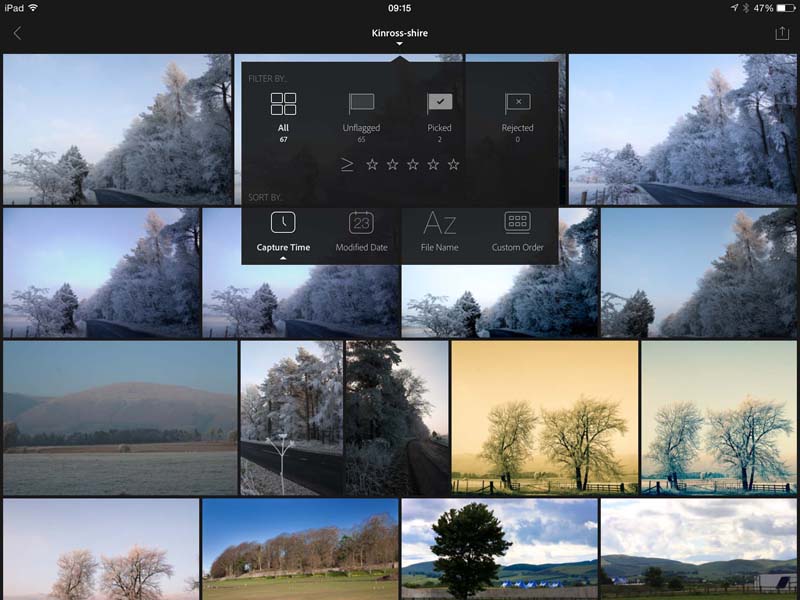Sort by Modified Date calendar icon
The width and height of the screenshot is (800, 600).
click(361, 222)
